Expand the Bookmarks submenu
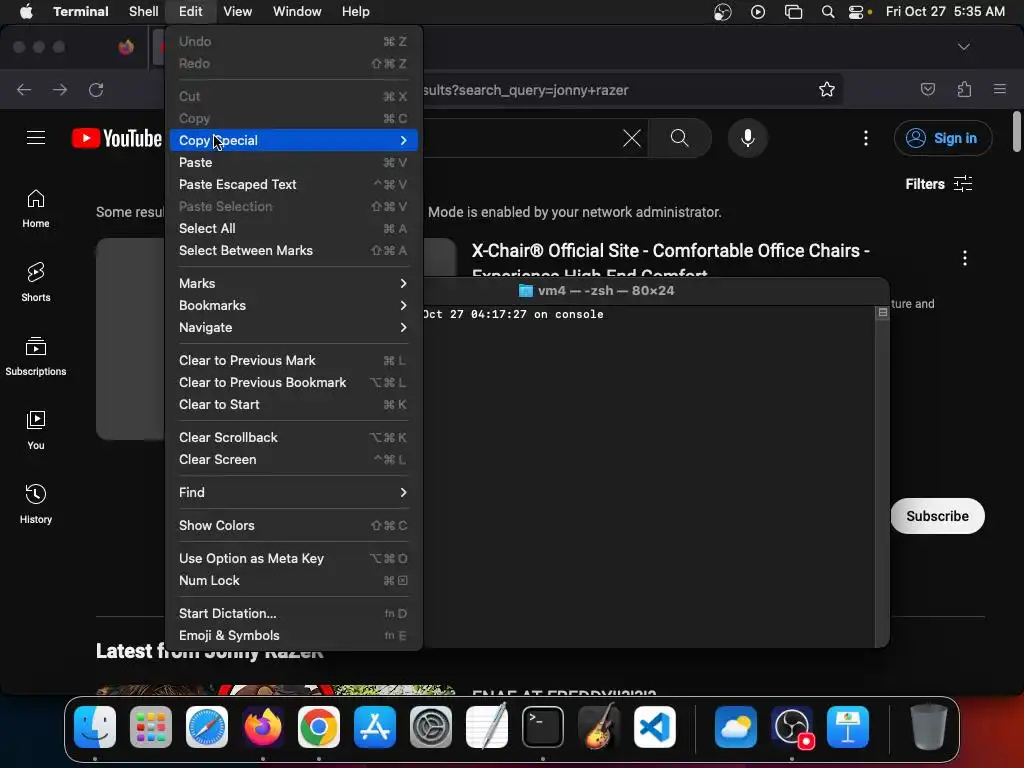The width and height of the screenshot is (1024, 768). coord(293,306)
